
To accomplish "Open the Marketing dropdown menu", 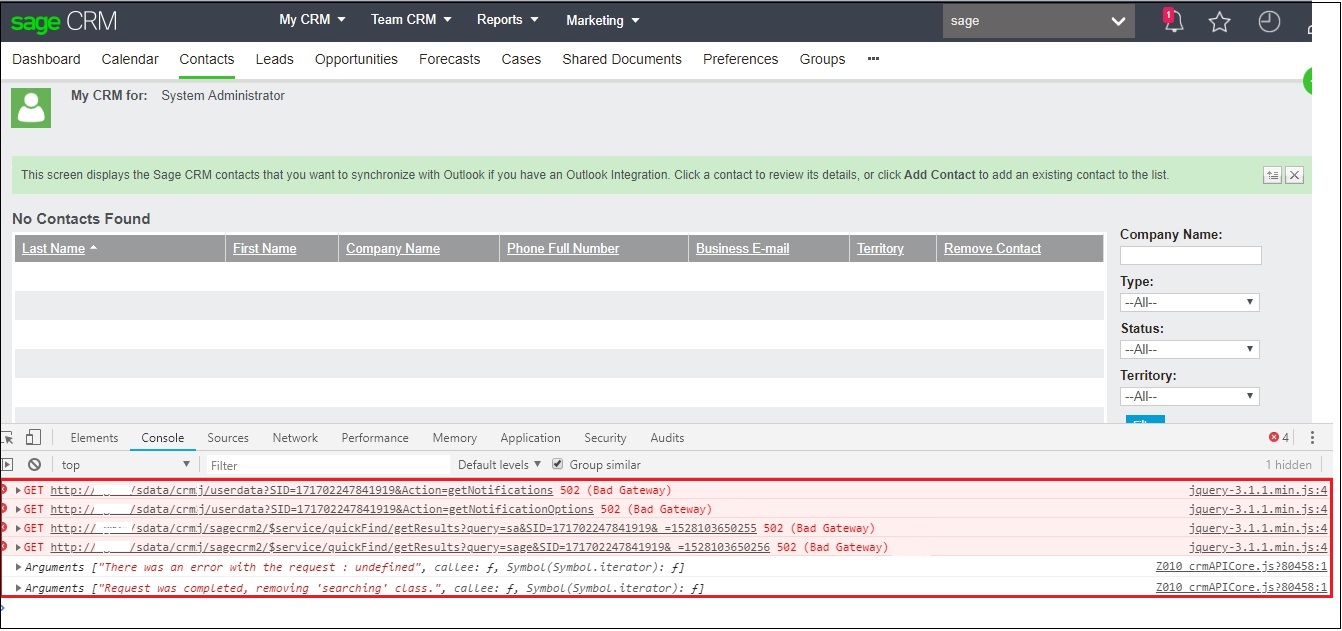I will tap(603, 20).
